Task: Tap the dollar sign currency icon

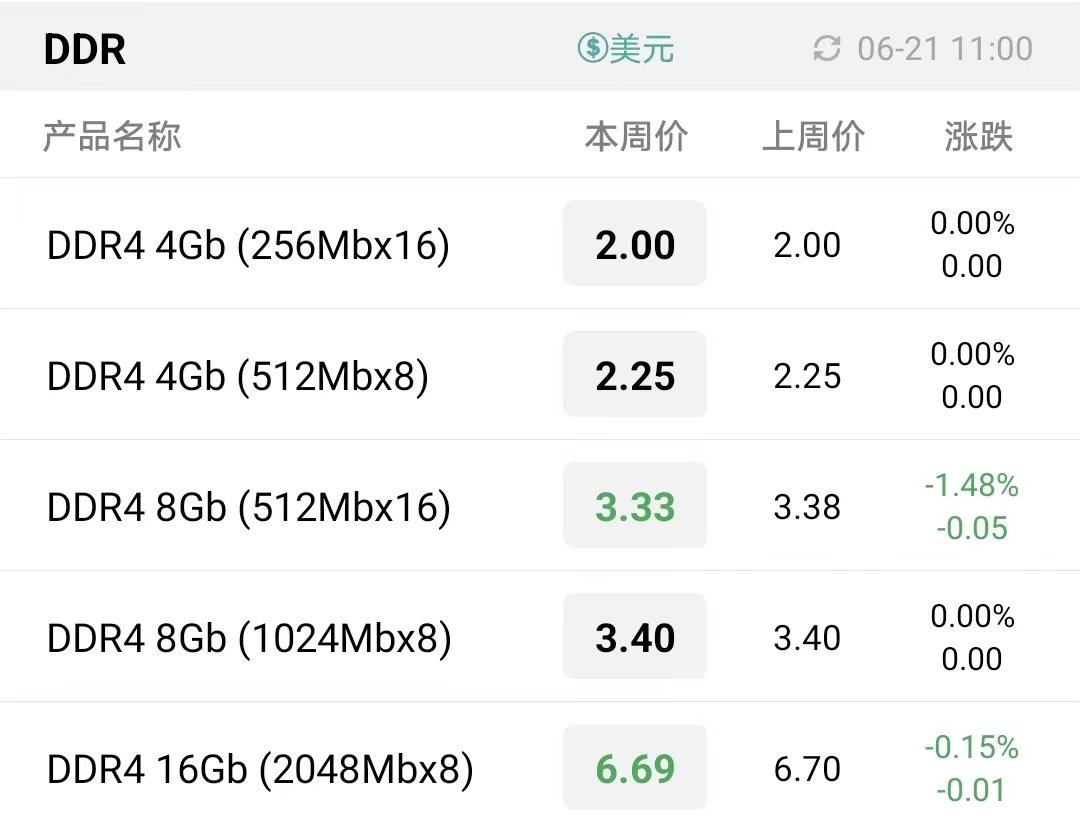Action: tap(592, 48)
